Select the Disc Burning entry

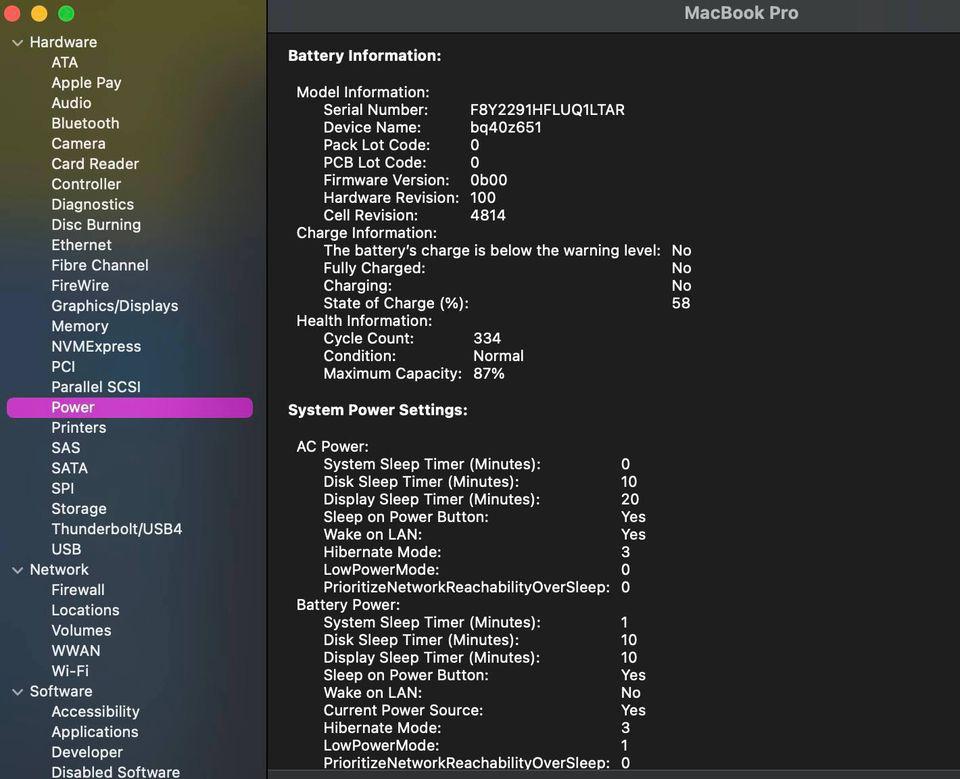(96, 225)
